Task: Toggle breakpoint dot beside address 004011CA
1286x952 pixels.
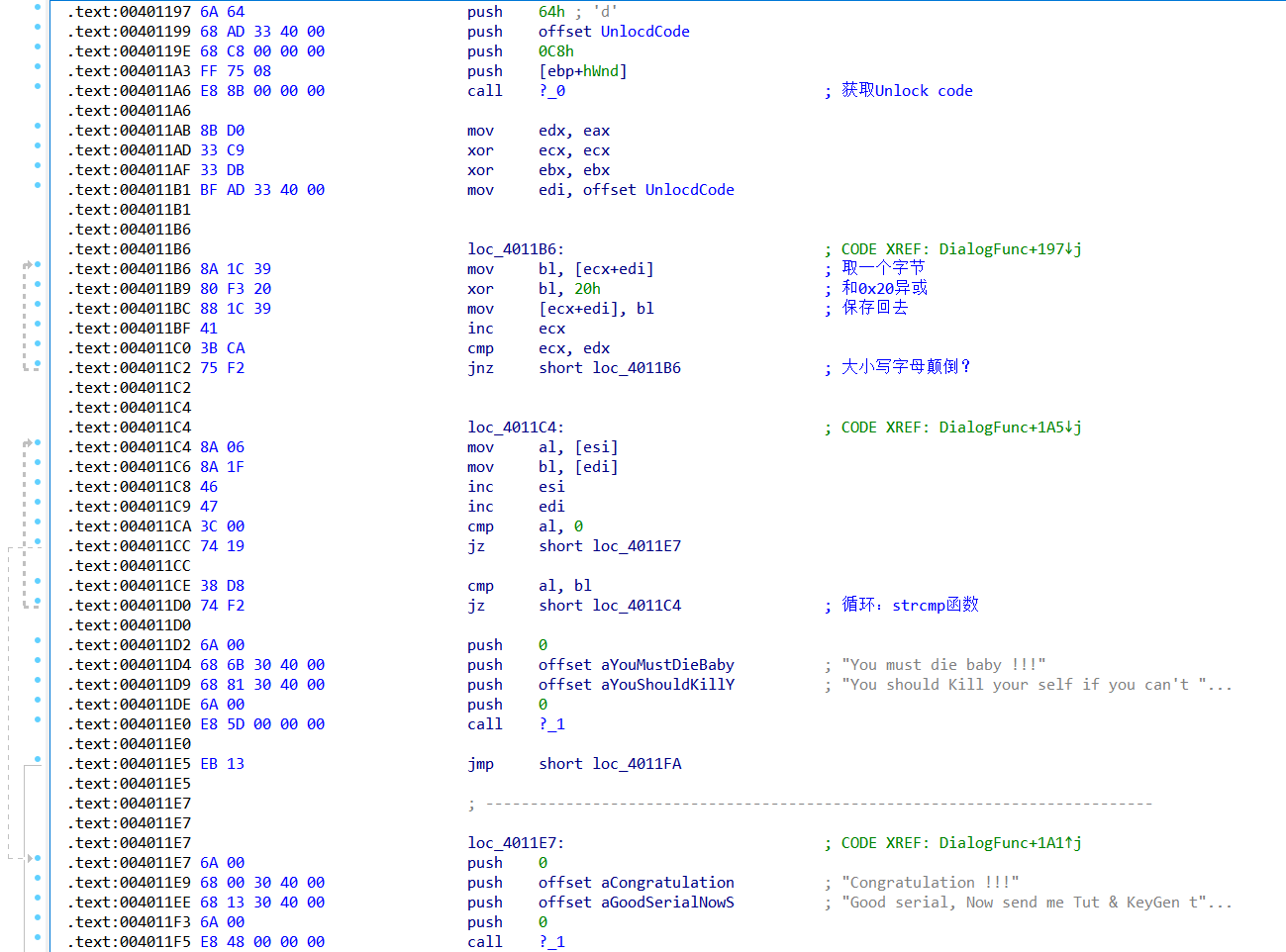Action: tap(38, 523)
